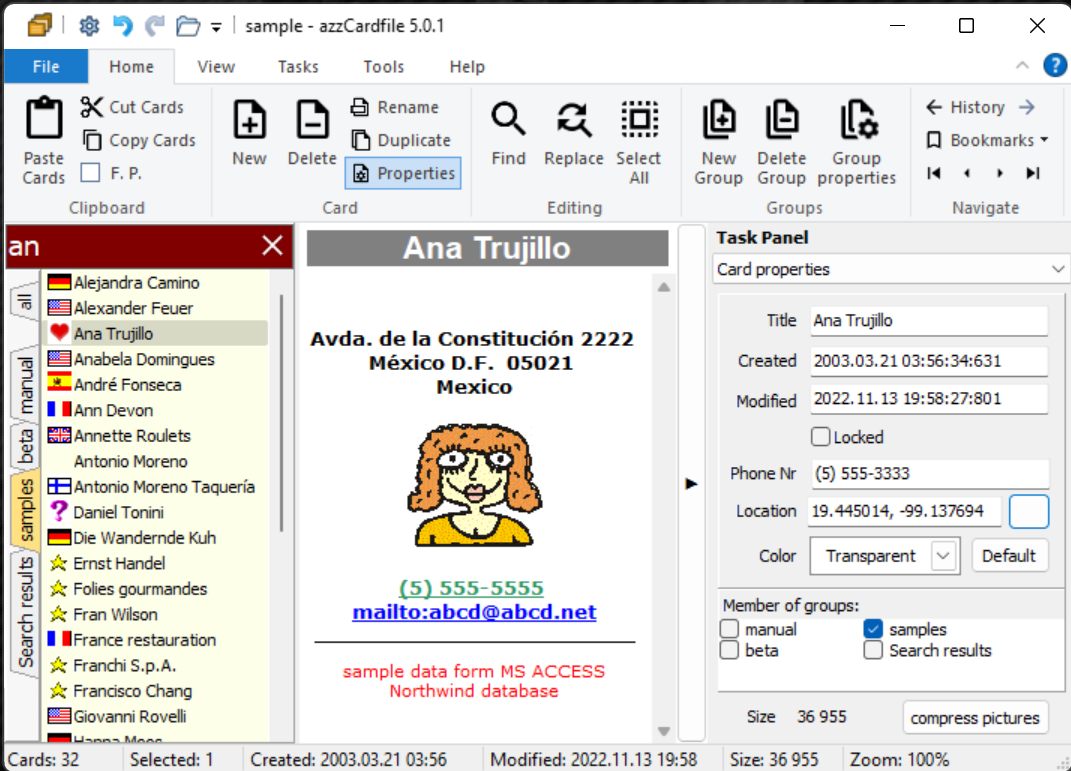This screenshot has width=1071, height=771.
Task: Switch to the Tasks ribbon tab
Action: pyautogui.click(x=298, y=66)
